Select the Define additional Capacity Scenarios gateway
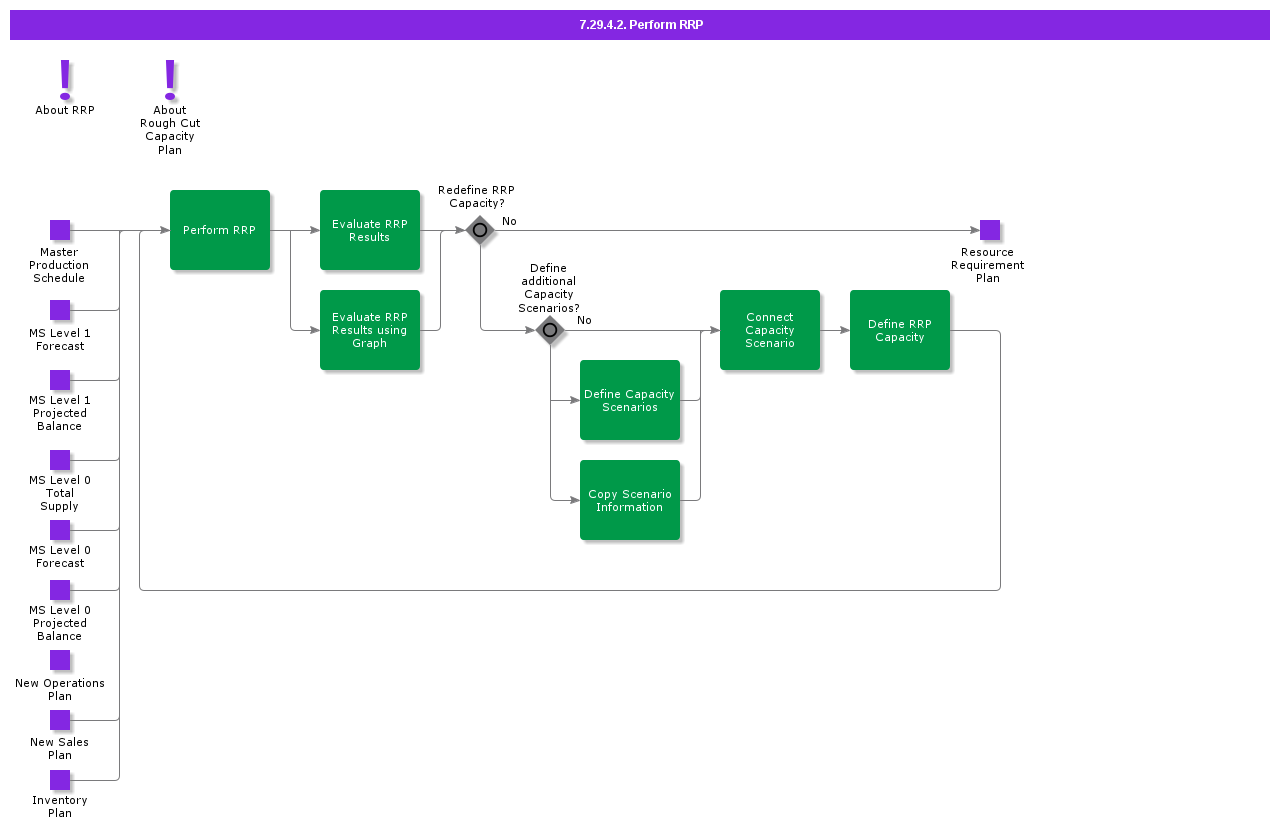The height and width of the screenshot is (830, 1280). pyautogui.click(x=550, y=330)
